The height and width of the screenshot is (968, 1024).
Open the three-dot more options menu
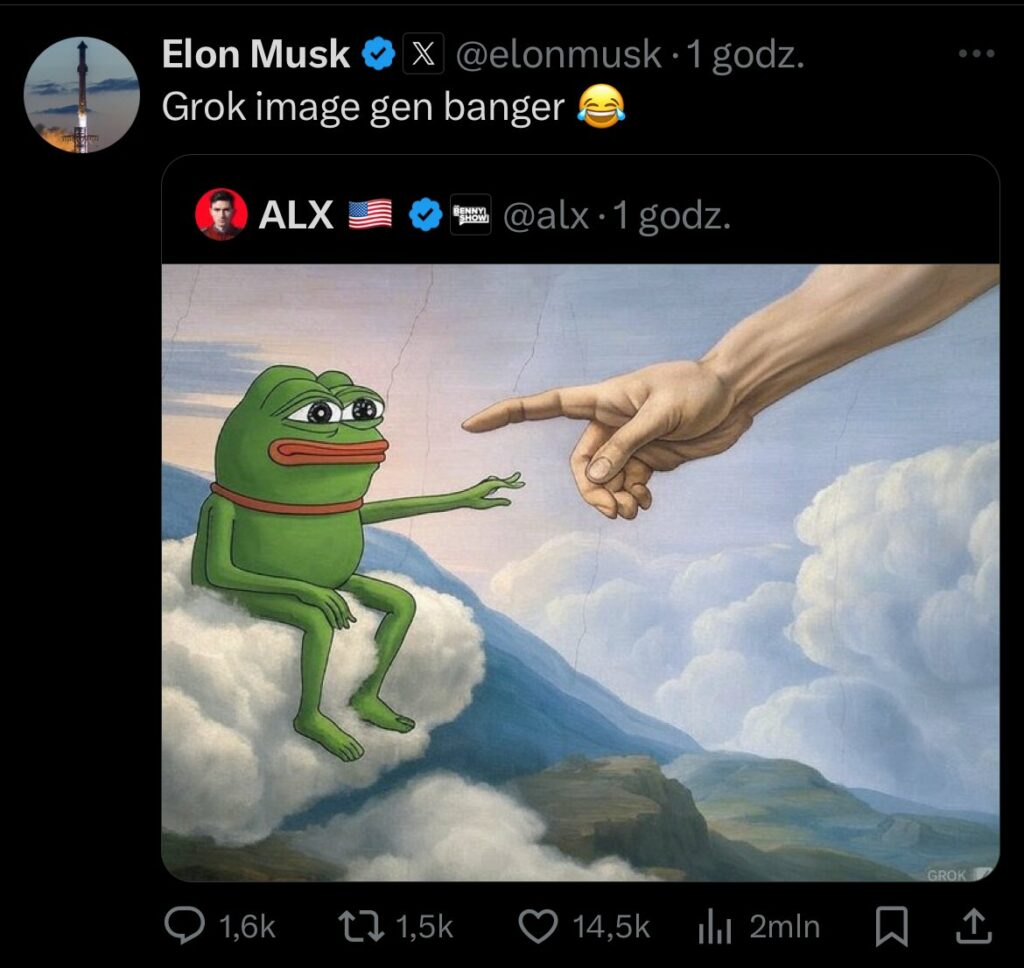click(x=976, y=54)
